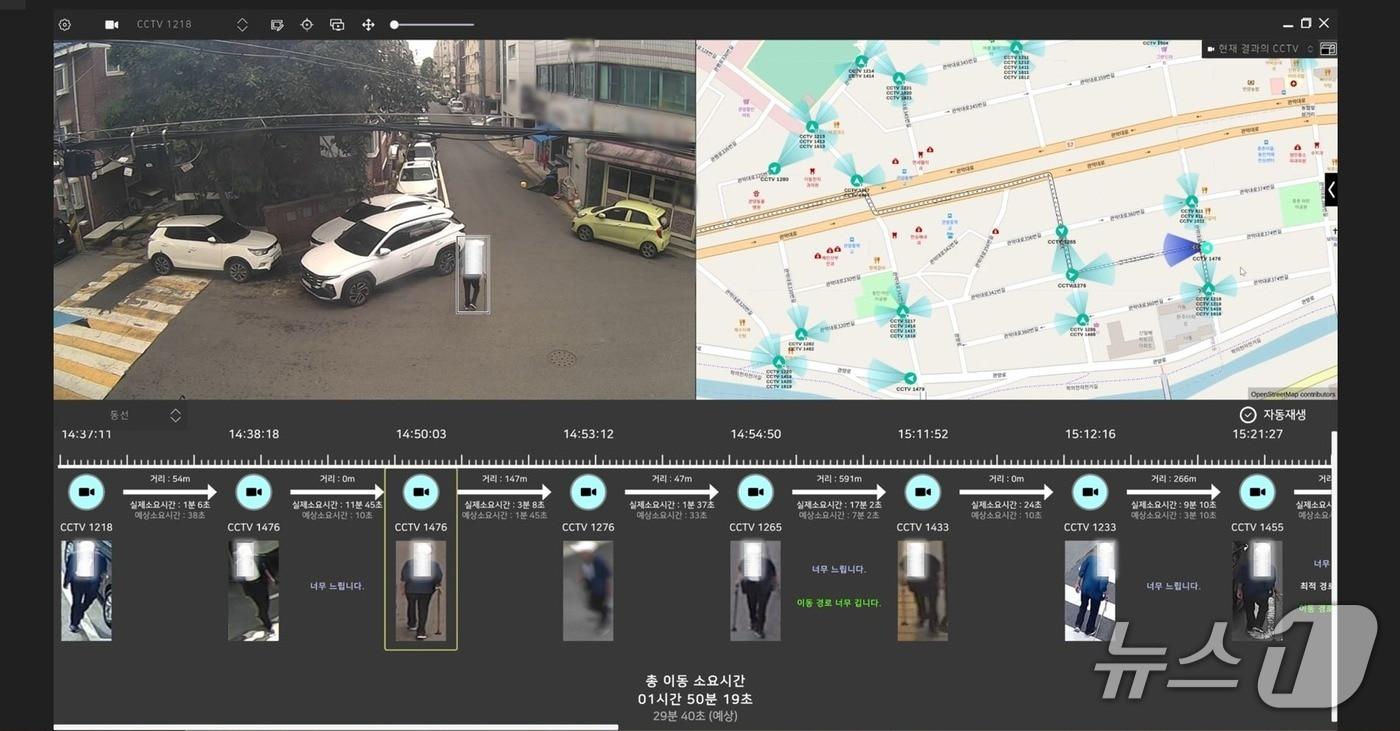Click the 01시간 50분 19초 total time

(696, 699)
